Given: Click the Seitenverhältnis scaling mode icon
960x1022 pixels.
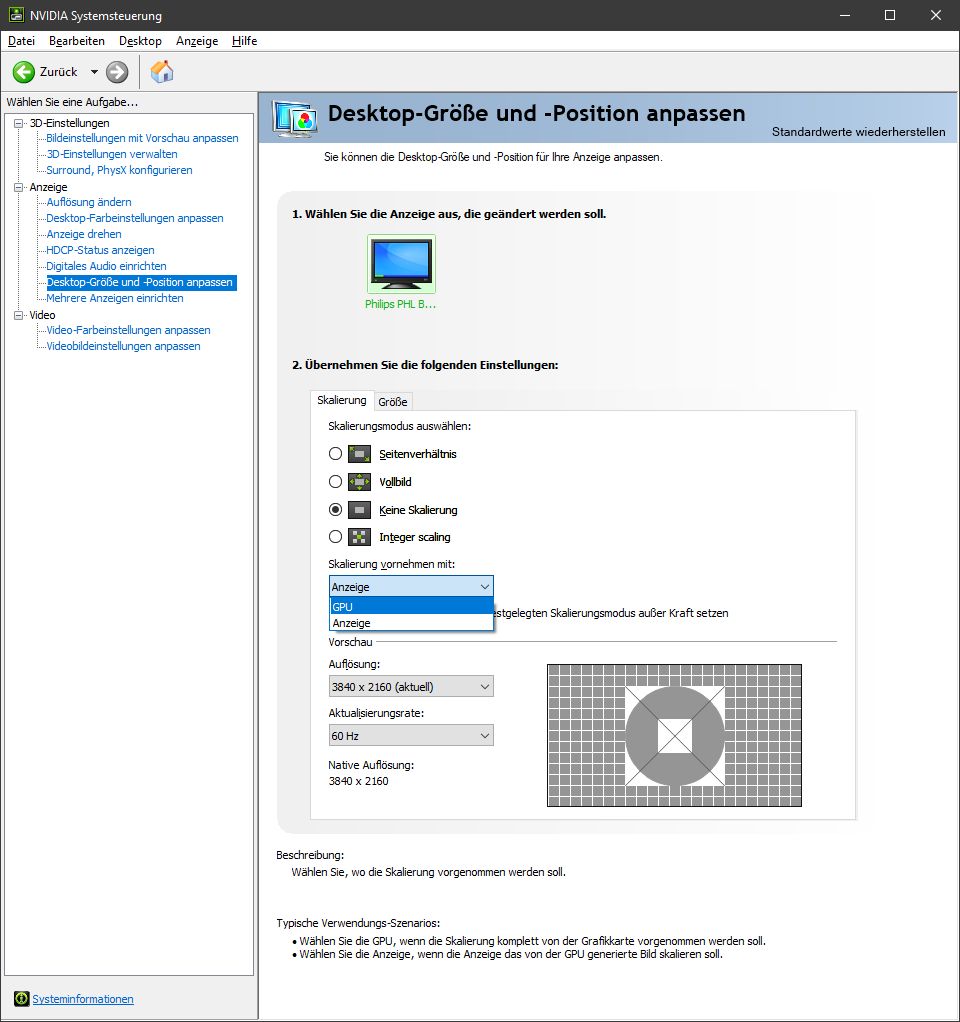Looking at the screenshot, I should (x=359, y=454).
